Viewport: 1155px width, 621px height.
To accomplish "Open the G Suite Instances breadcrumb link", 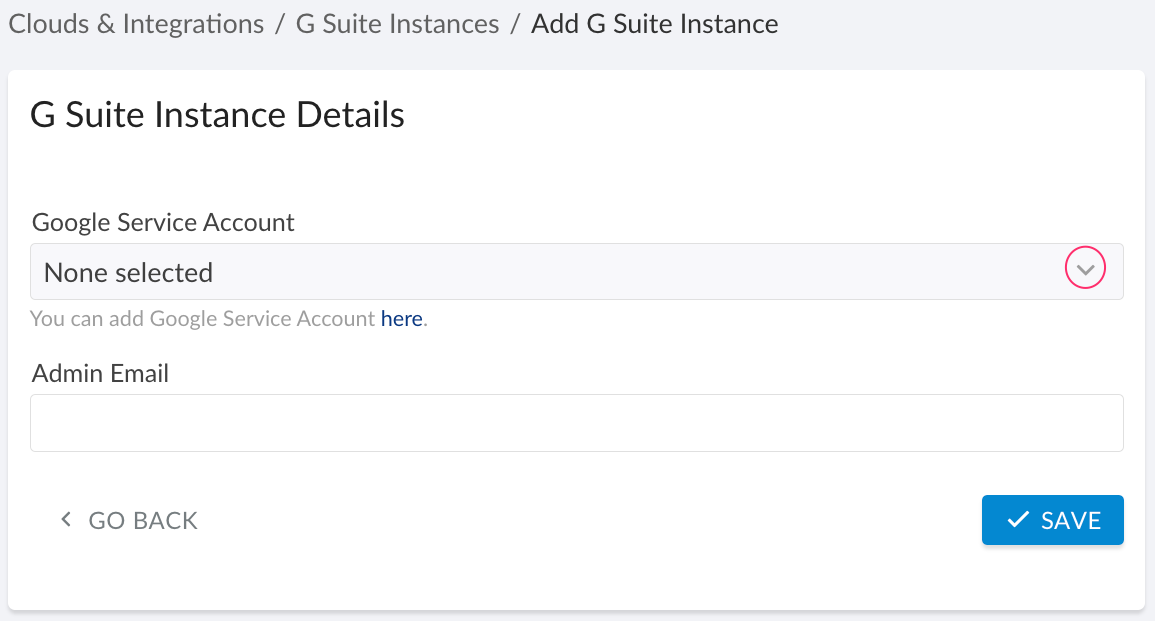I will coord(396,23).
